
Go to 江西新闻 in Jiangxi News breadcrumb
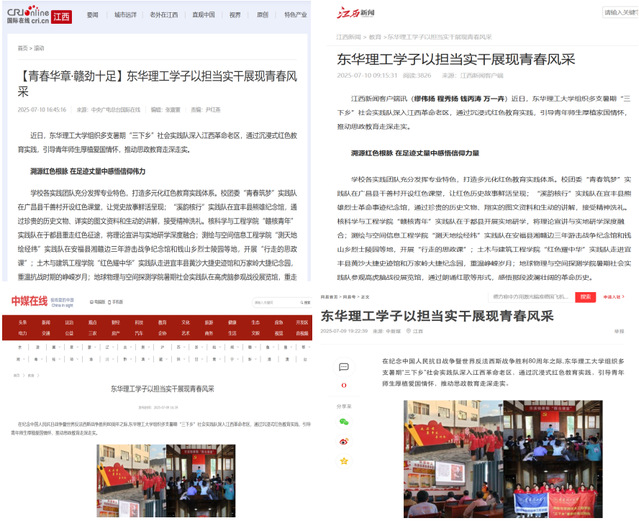click(x=348, y=37)
